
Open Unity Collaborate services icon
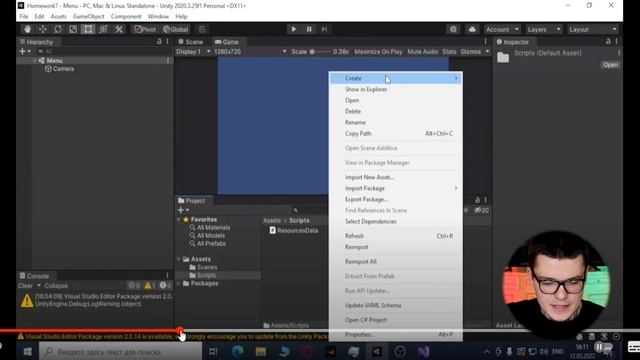click(453, 29)
